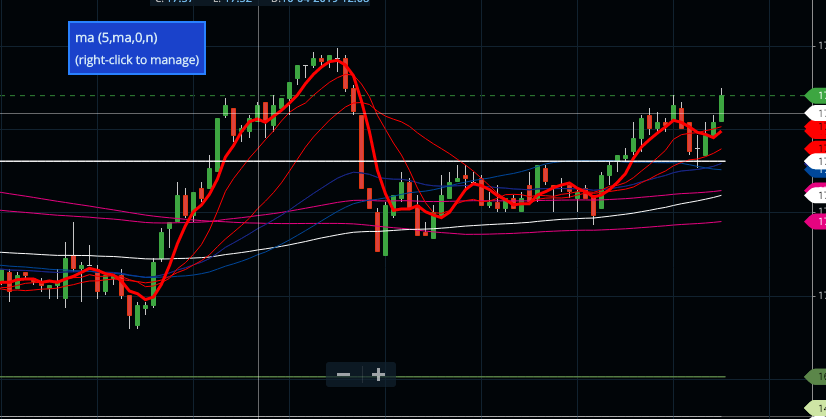
Task: Click the lowest magenta price tag on axis
Action: pyautogui.click(x=816, y=220)
